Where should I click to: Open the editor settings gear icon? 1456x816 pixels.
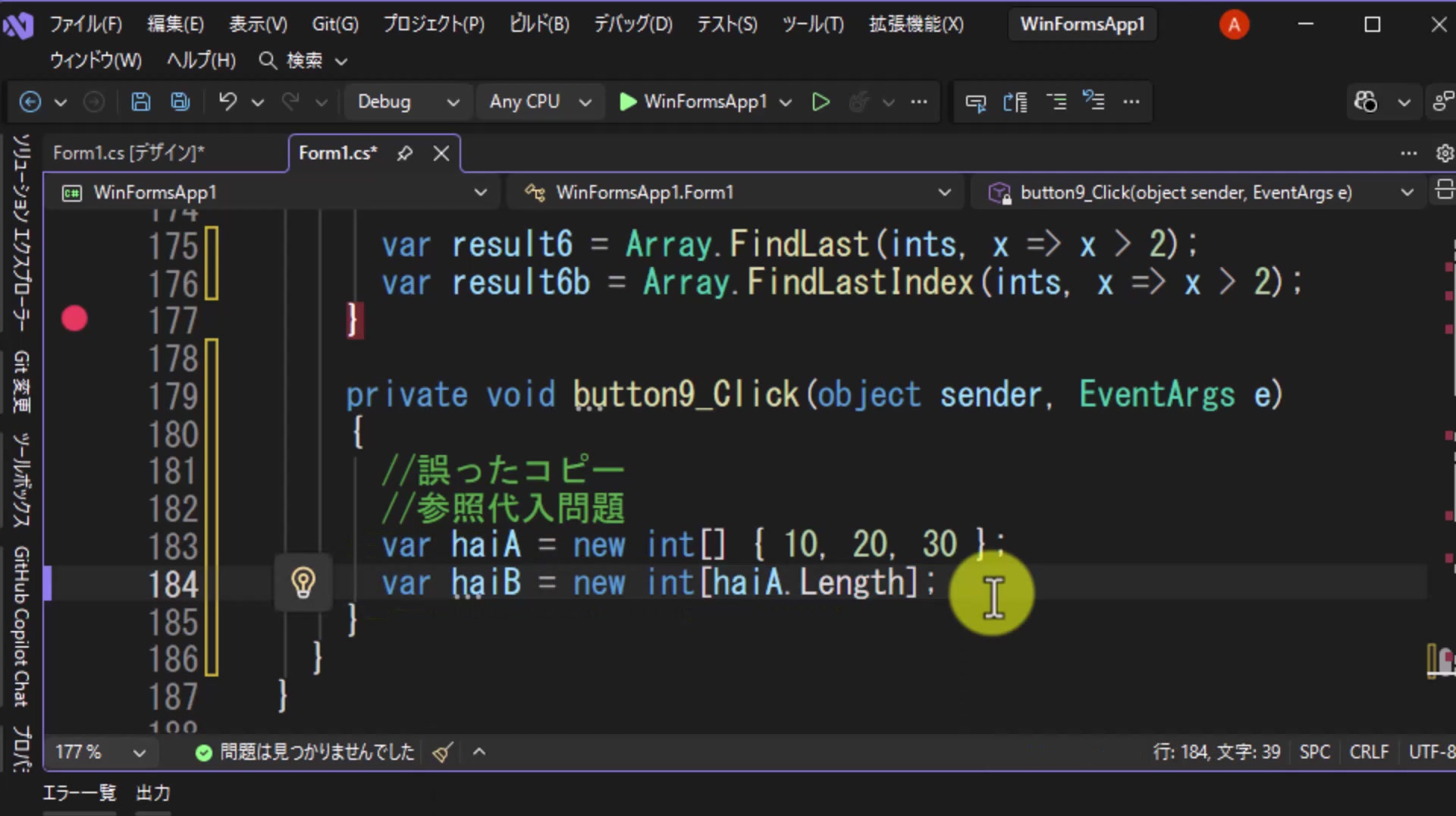(1445, 153)
